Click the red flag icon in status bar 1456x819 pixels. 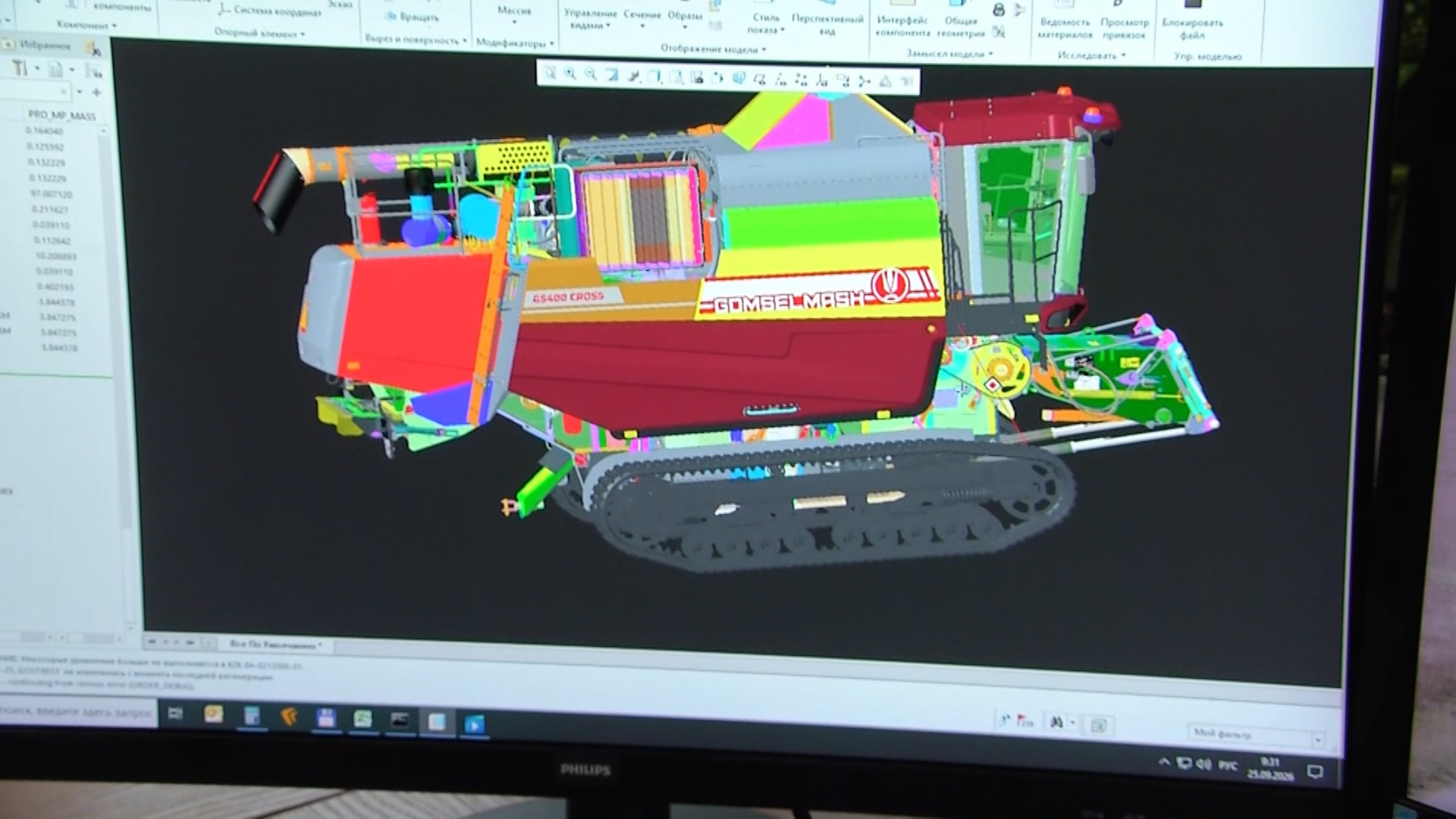(x=1025, y=720)
